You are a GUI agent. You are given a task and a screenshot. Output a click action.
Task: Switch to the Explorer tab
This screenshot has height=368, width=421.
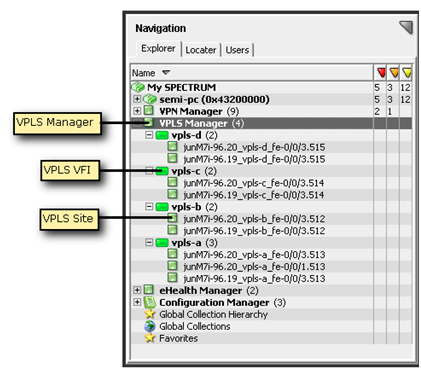click(158, 49)
